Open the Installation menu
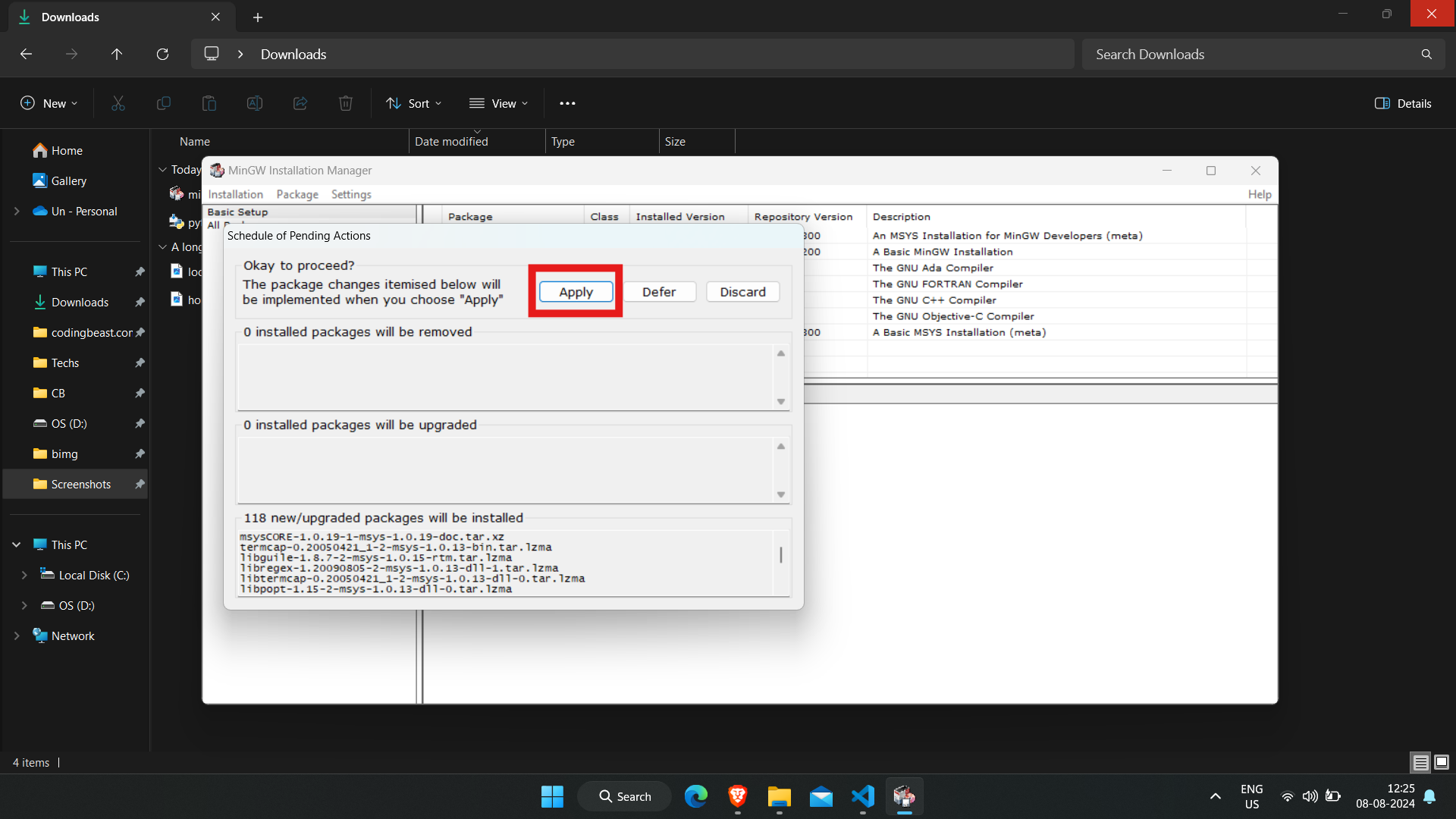Screen dimensions: 1456x819 [x=235, y=193]
